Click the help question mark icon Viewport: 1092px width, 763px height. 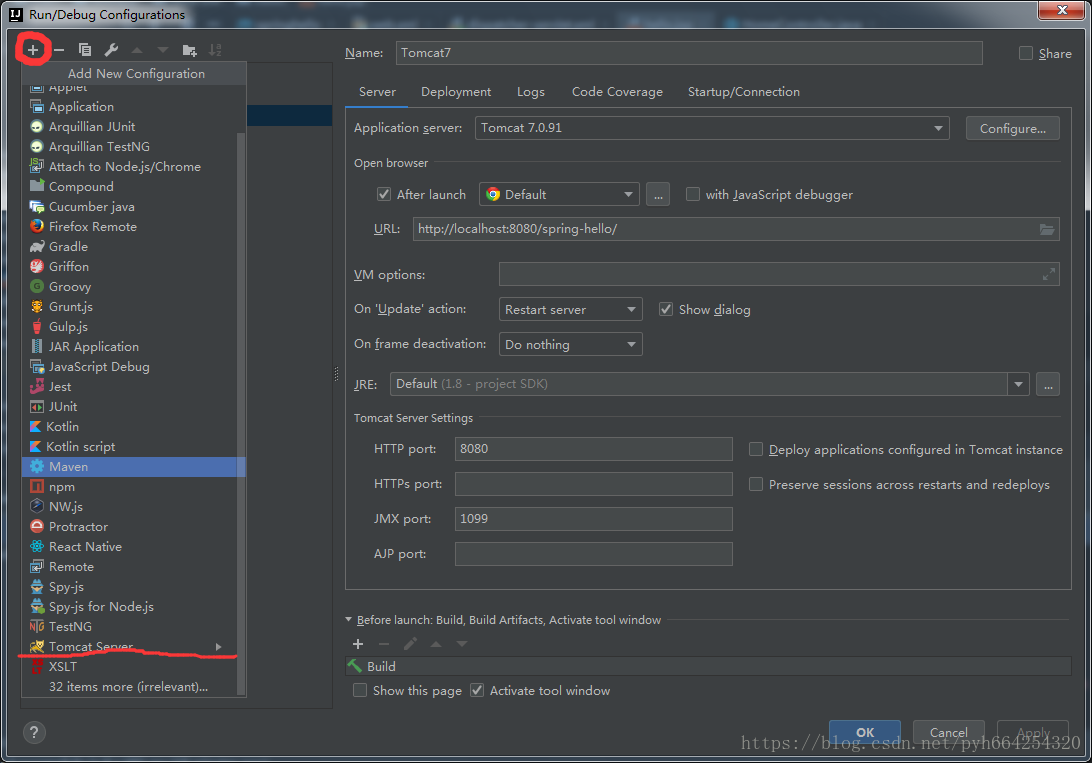[x=34, y=732]
